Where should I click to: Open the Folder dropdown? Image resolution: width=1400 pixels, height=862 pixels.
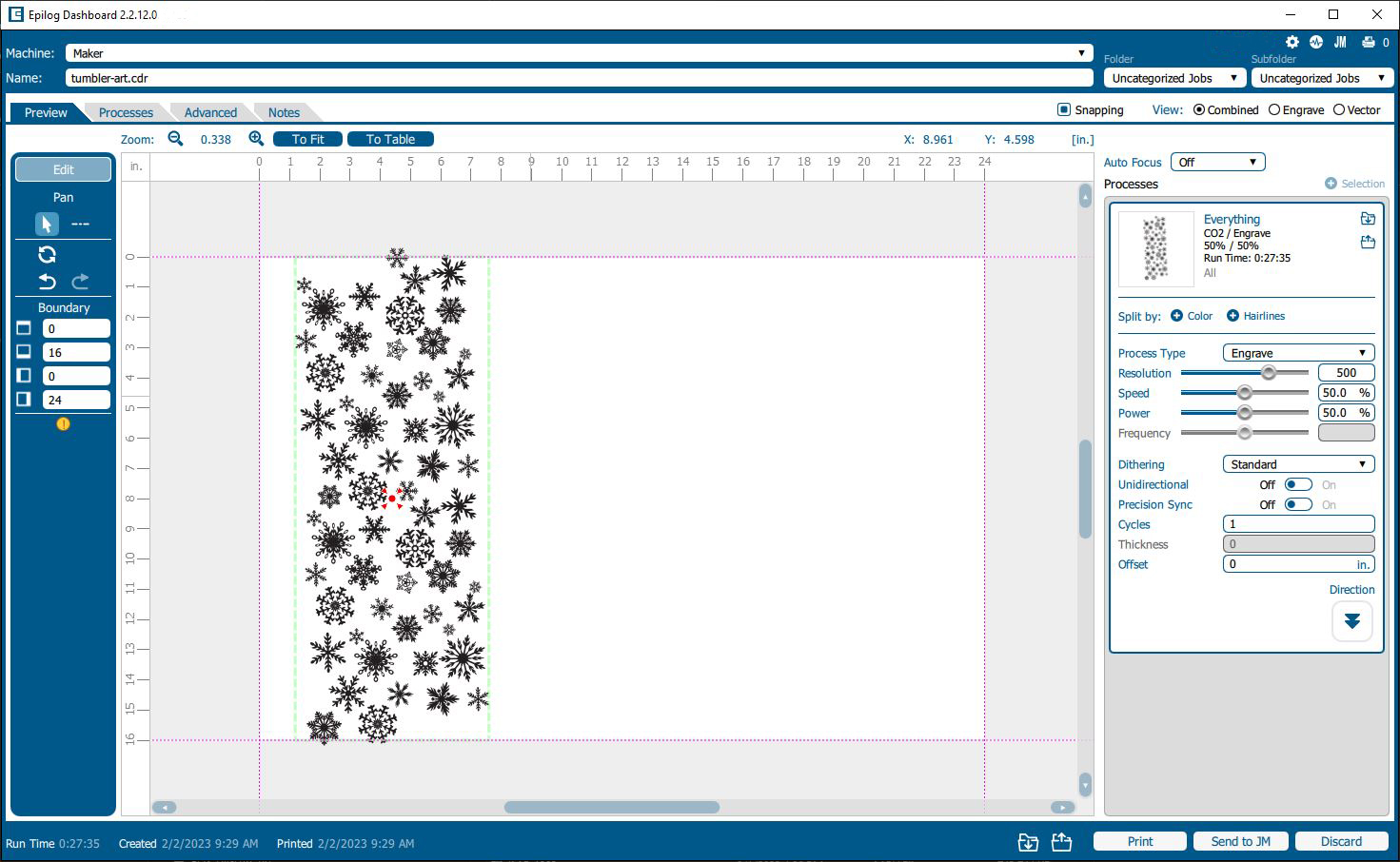[x=1174, y=78]
